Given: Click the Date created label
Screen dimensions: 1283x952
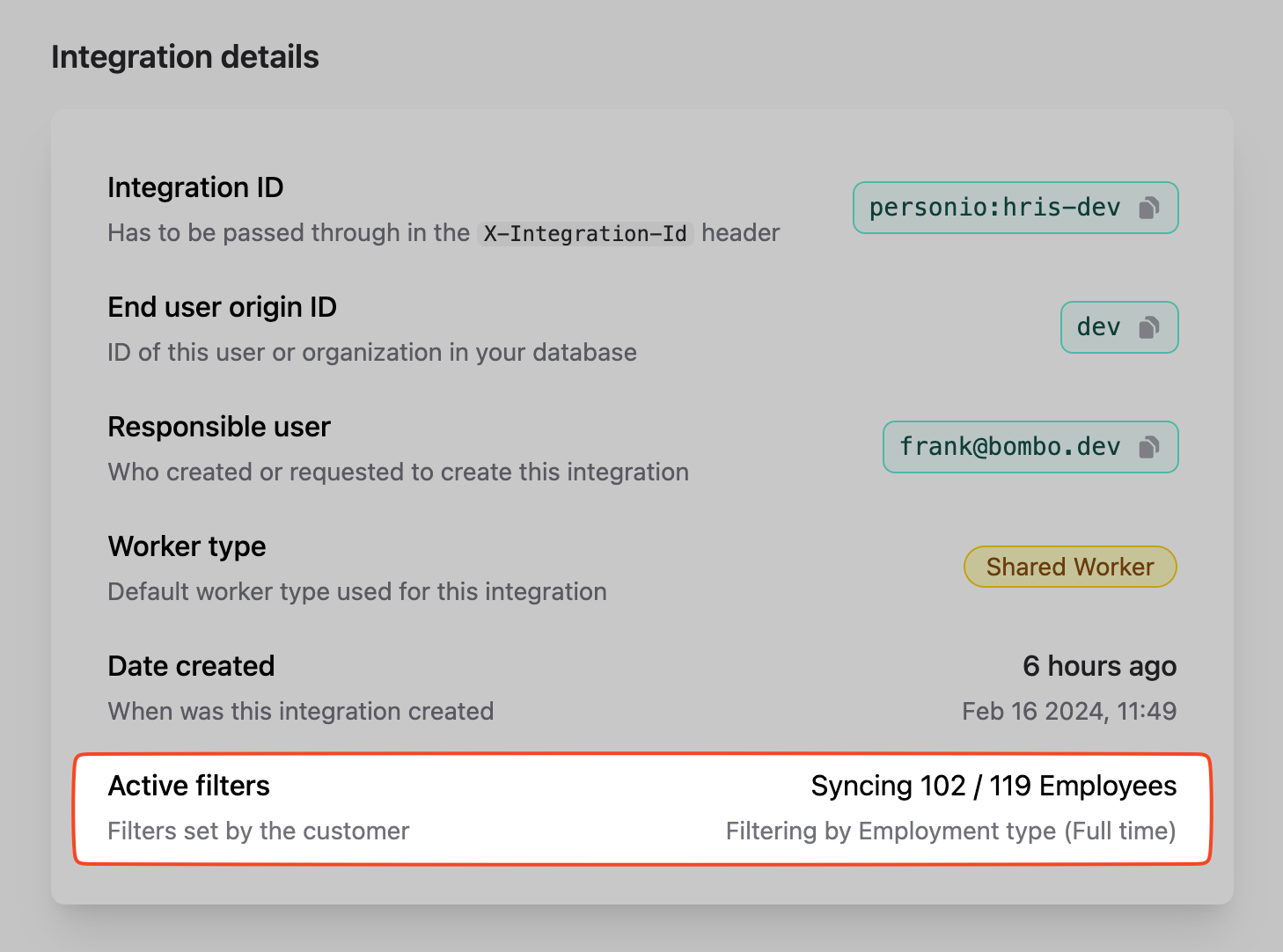Looking at the screenshot, I should [191, 666].
